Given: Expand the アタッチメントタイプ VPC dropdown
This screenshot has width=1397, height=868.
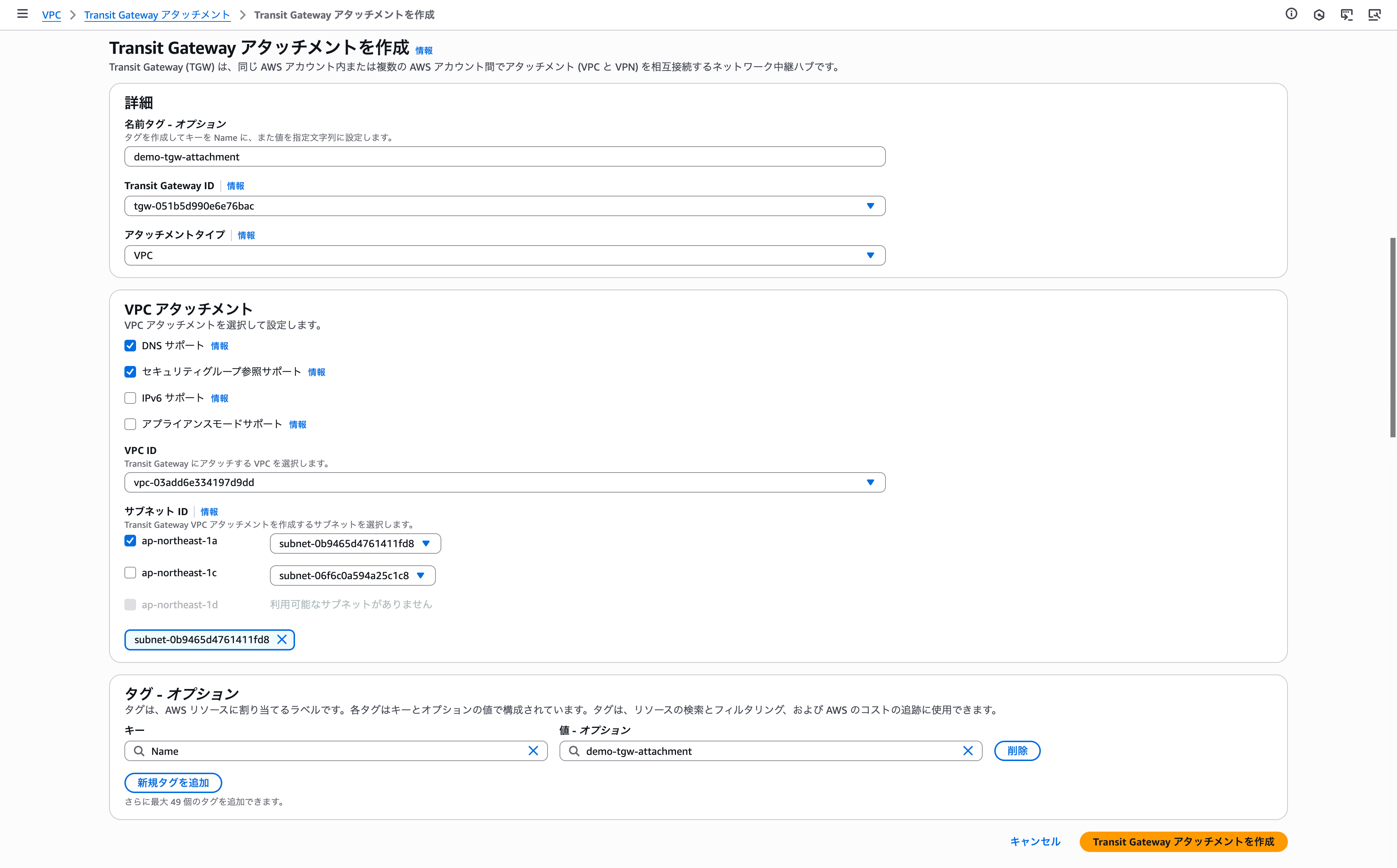Looking at the screenshot, I should 505,255.
